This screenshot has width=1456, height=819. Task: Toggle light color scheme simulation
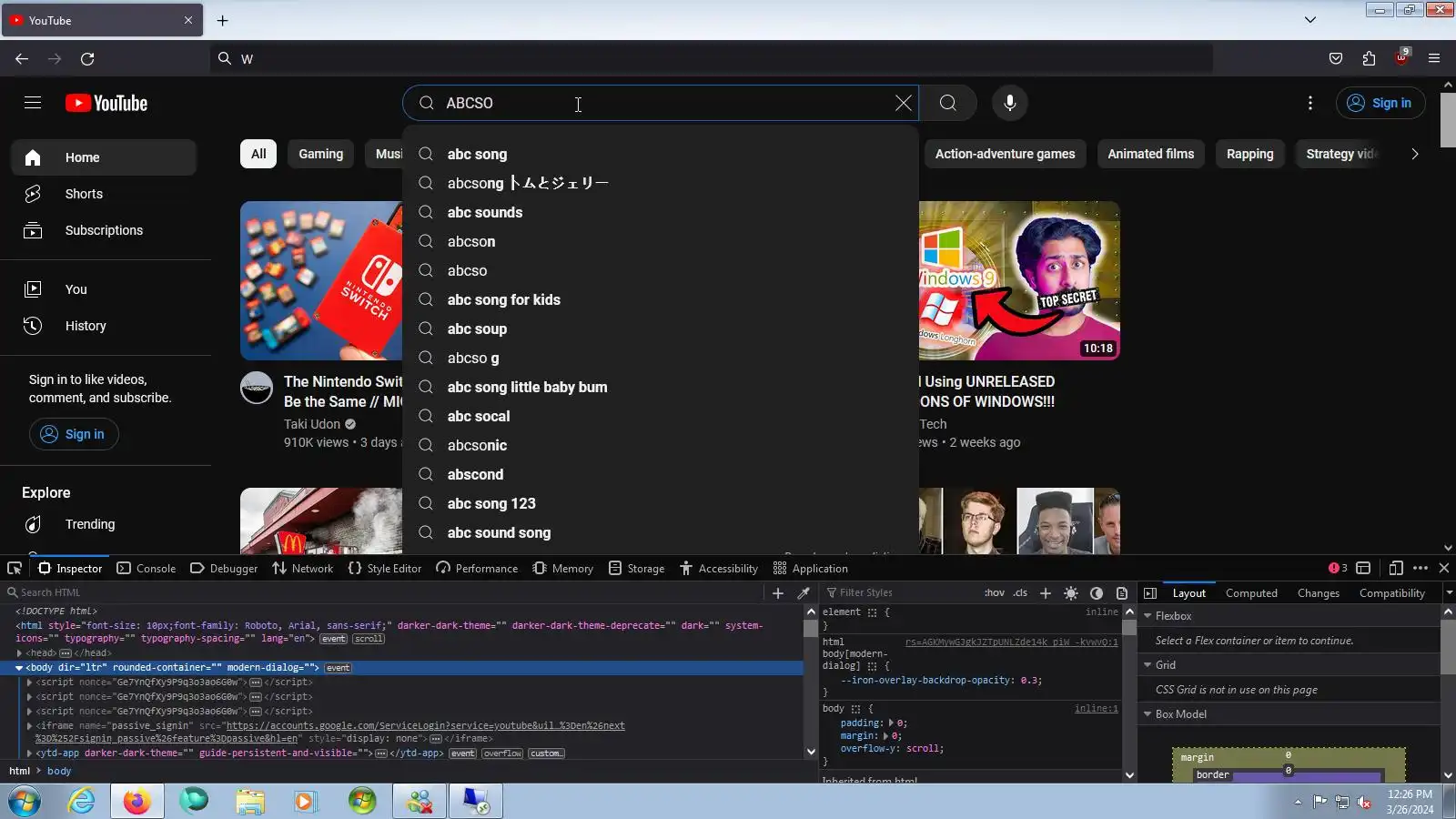(1071, 592)
